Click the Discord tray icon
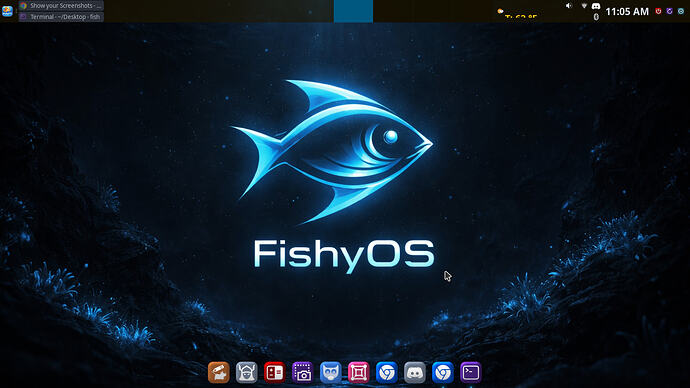Viewport: 690px width, 388px height. pos(596,6)
